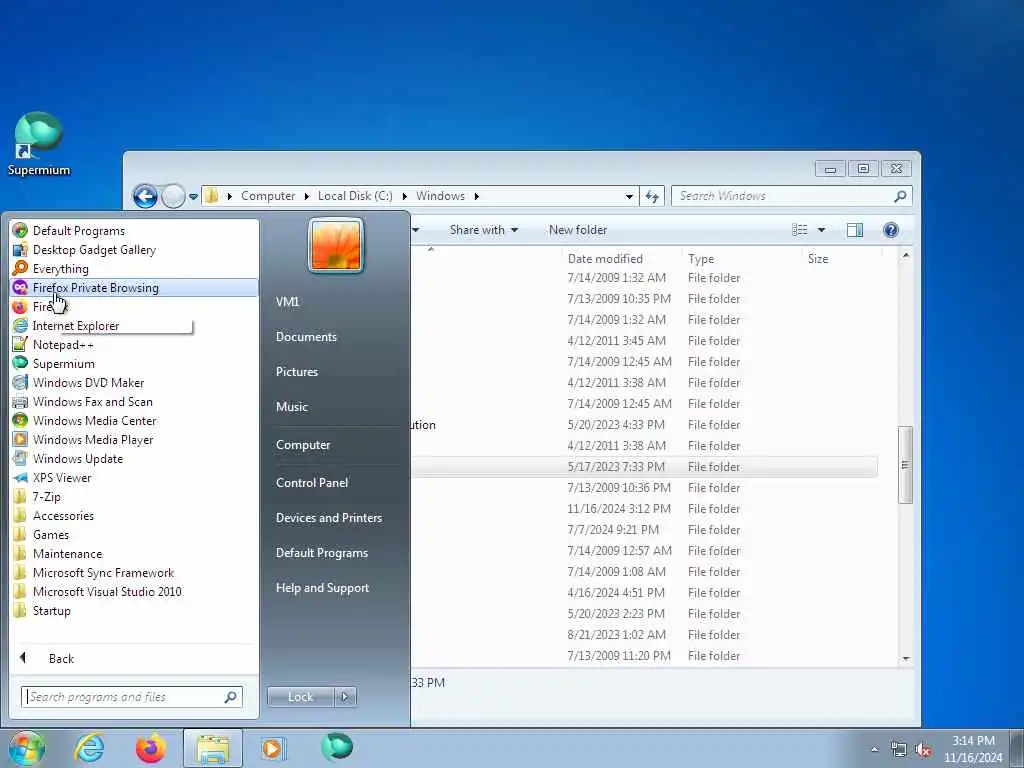This screenshot has width=1024, height=768.
Task: Open Pictures from Start menu
Action: click(296, 371)
